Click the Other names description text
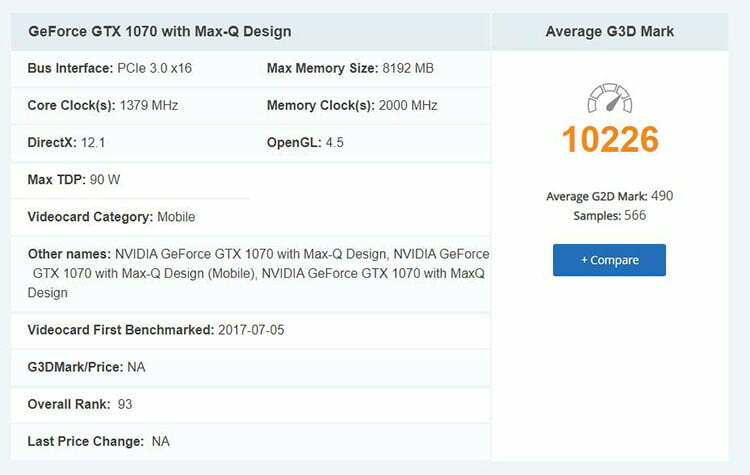 [x=258, y=273]
